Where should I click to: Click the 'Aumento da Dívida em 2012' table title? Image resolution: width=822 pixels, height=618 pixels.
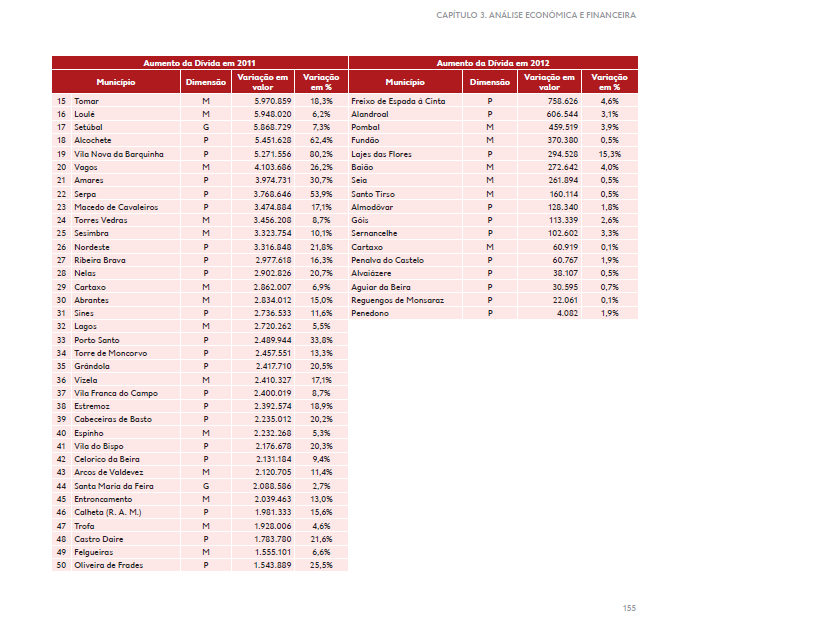pyautogui.click(x=493, y=62)
